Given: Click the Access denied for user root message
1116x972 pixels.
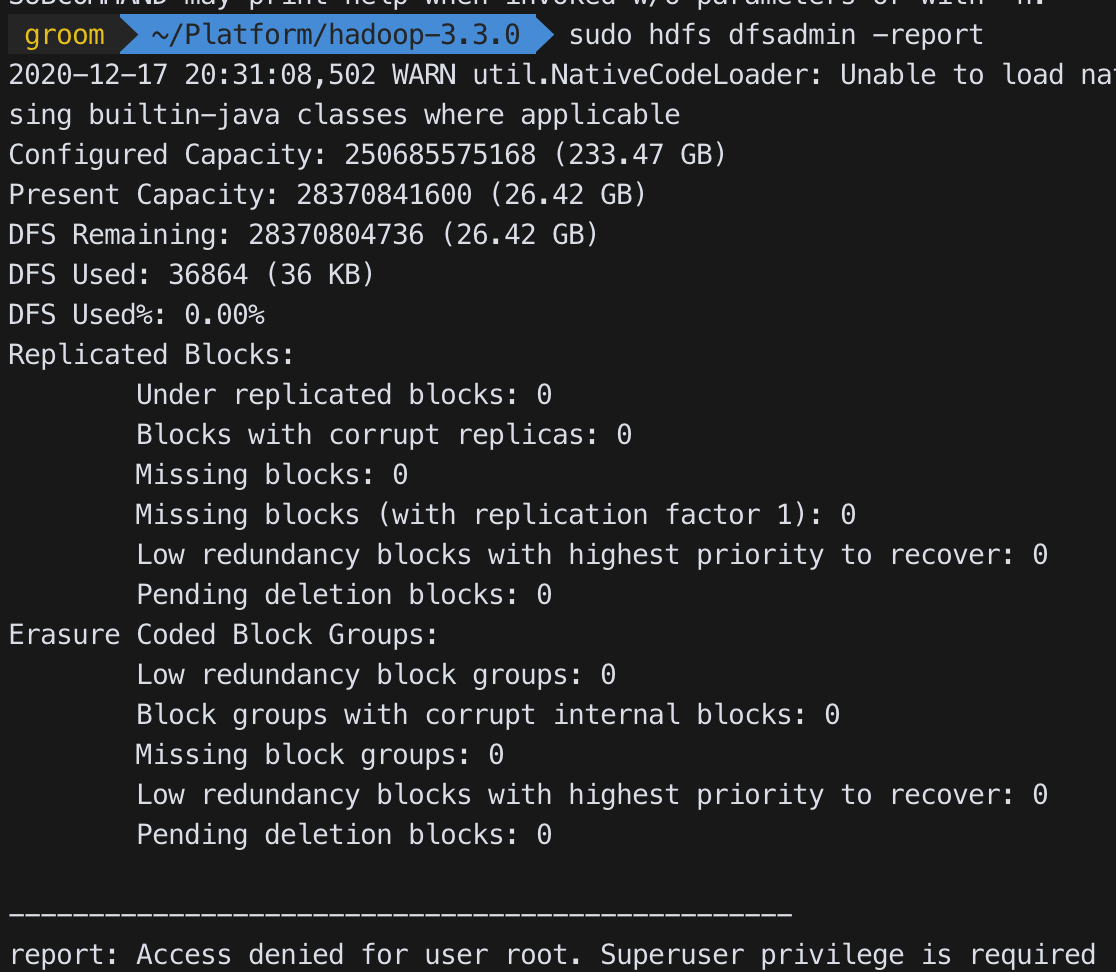Looking at the screenshot, I should [552, 954].
